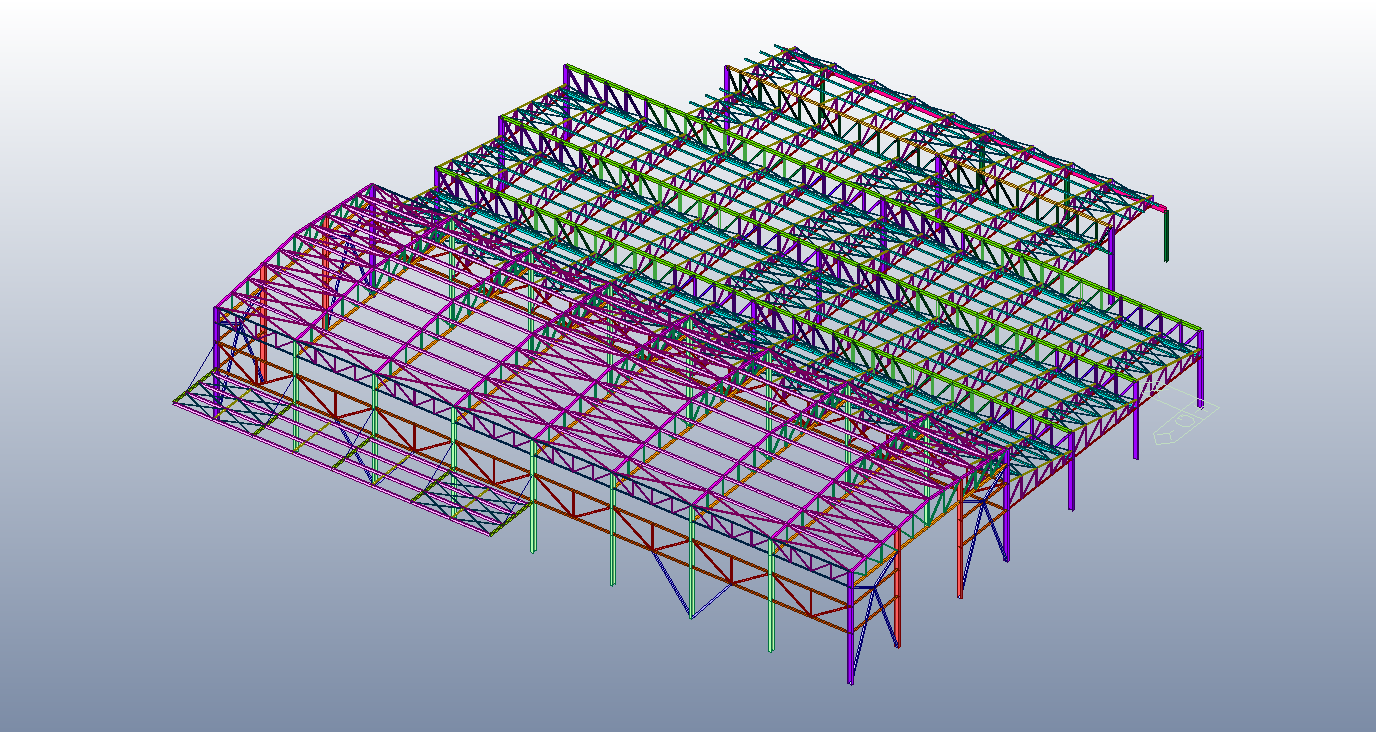Click the dark green column at far right top
The image size is (1376, 732).
pyautogui.click(x=1166, y=235)
